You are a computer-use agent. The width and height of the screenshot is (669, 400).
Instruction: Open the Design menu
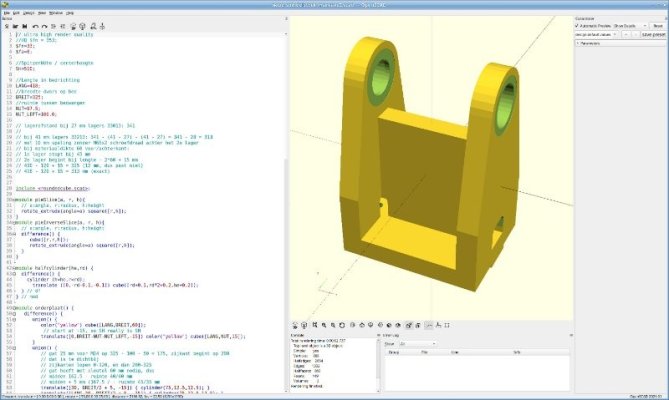[29, 13]
